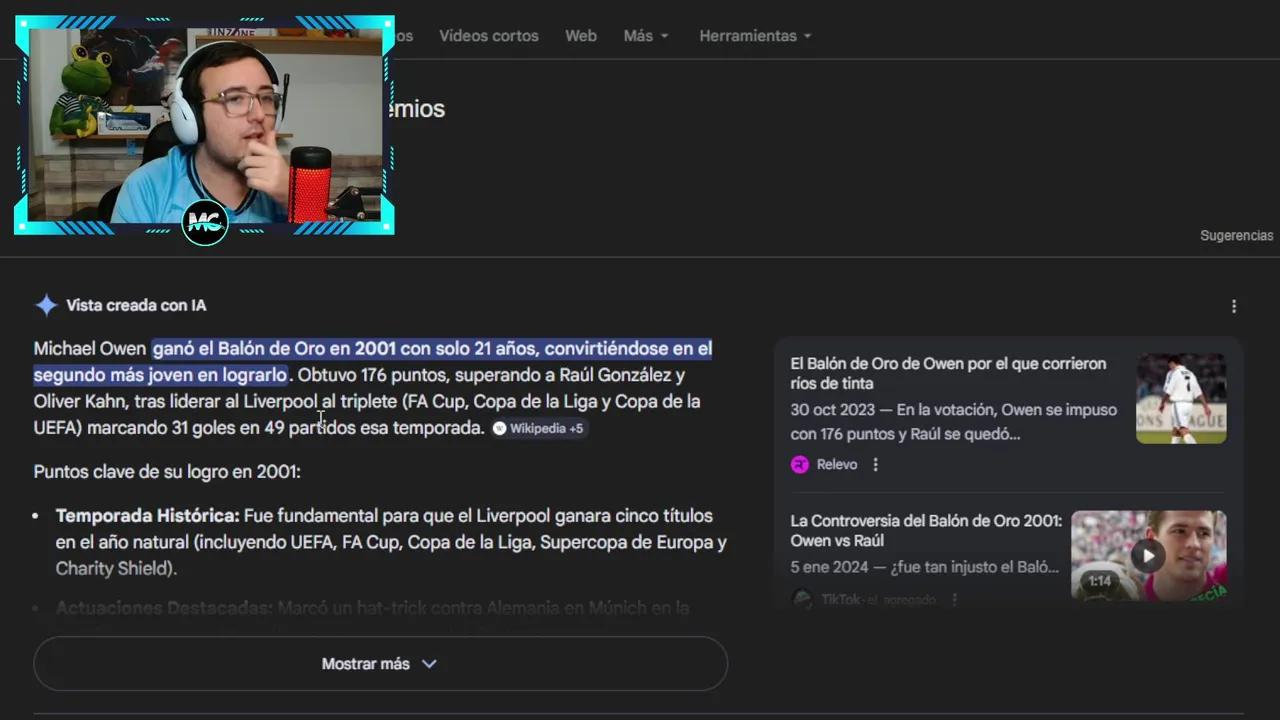This screenshot has height=720, width=1280.
Task: Click the Temporada Histórica bullet heading
Action: 147,516
